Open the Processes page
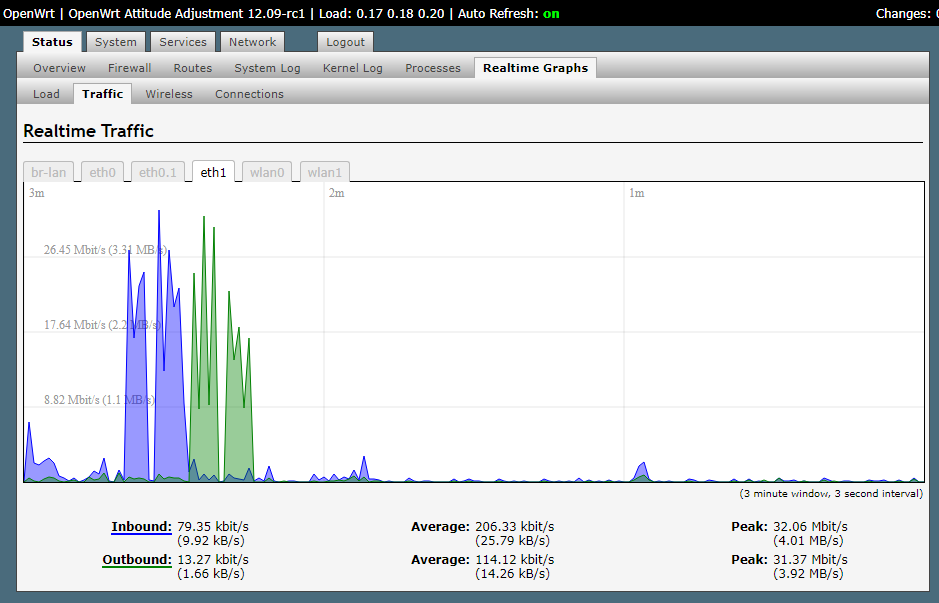939x603 pixels. (x=432, y=67)
